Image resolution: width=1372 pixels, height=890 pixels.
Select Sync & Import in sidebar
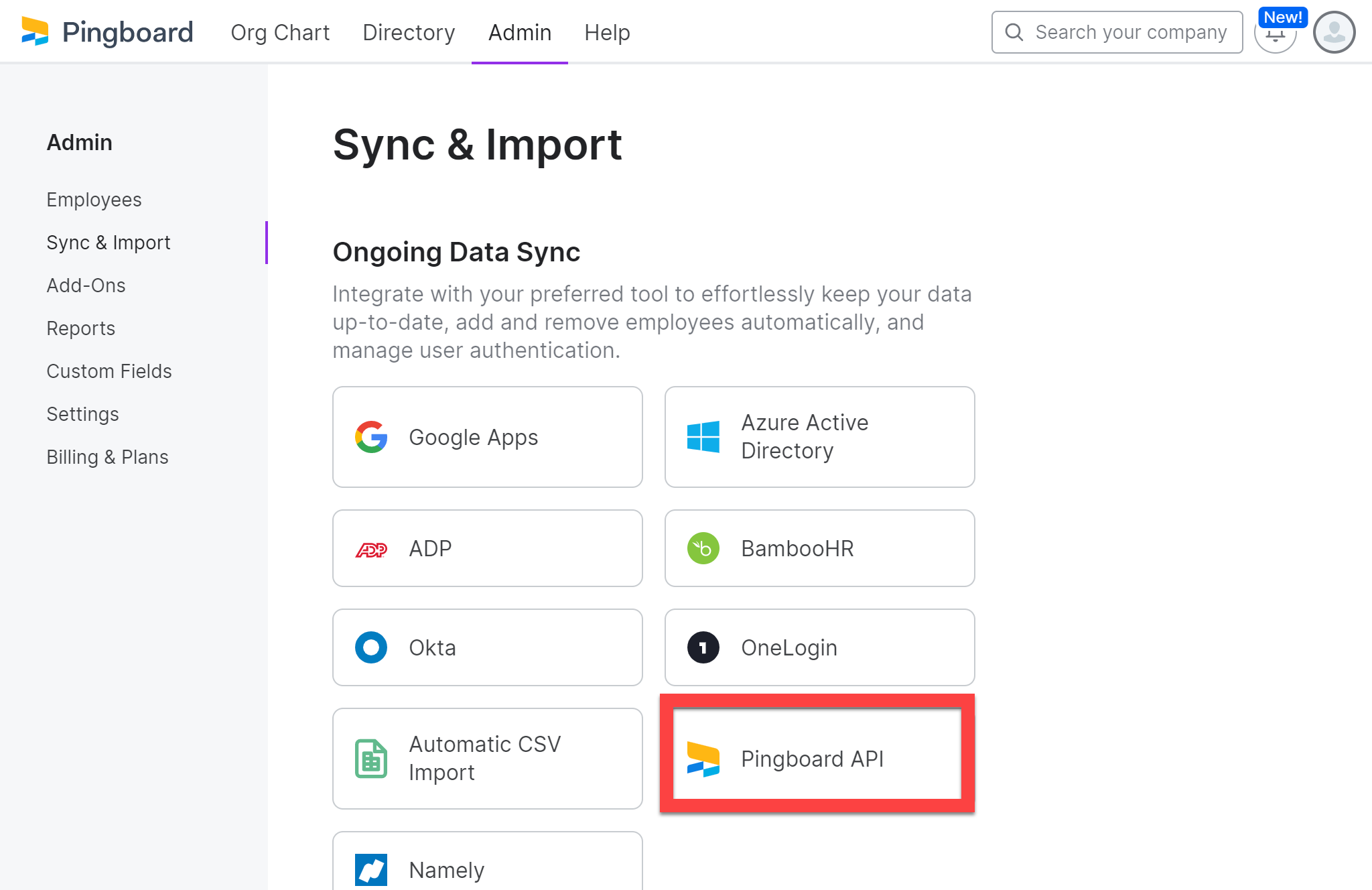pyautogui.click(x=109, y=243)
